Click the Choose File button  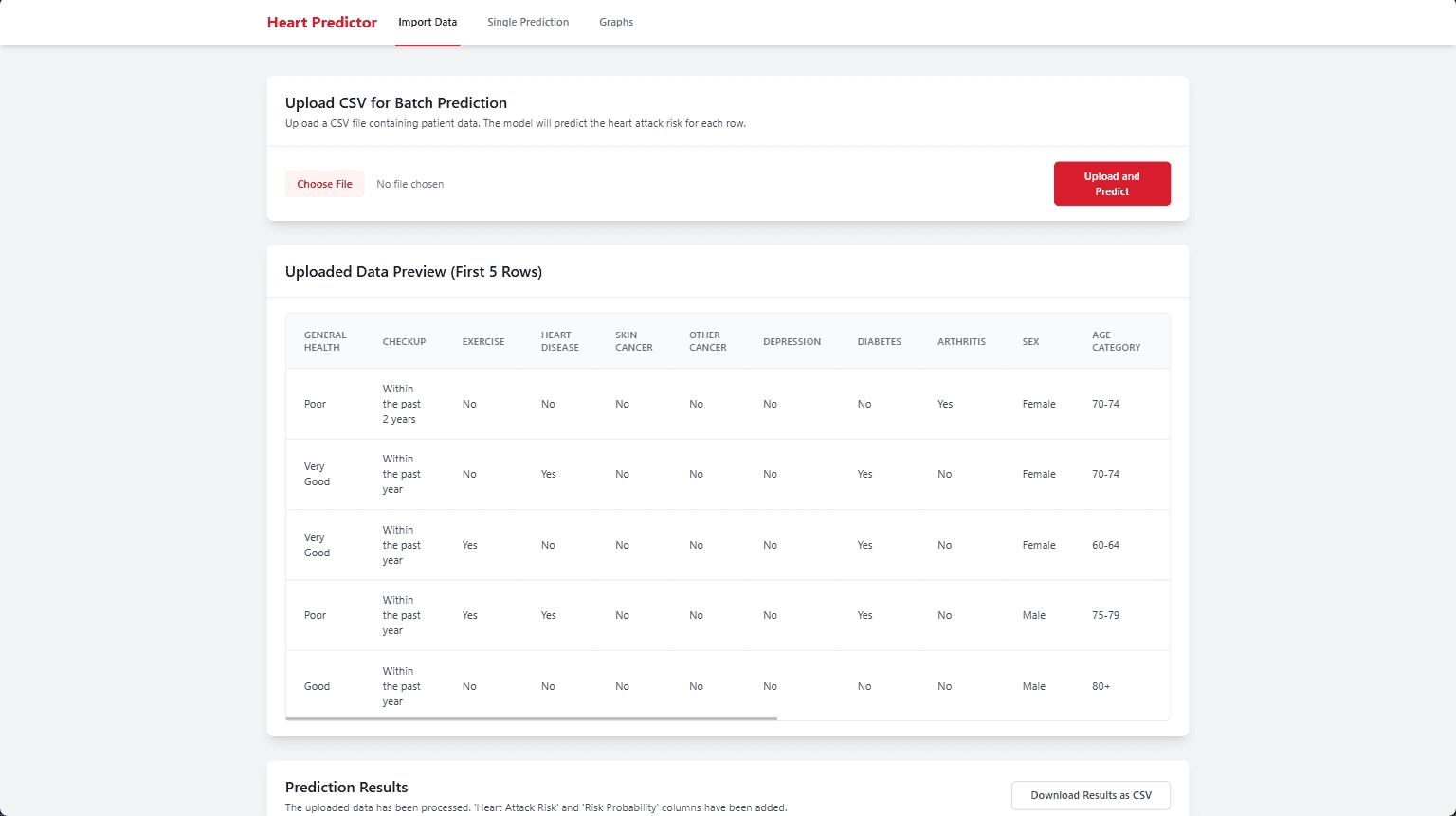325,184
